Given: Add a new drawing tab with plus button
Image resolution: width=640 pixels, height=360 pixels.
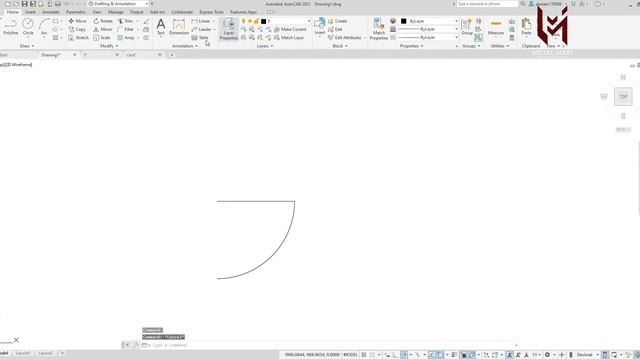Looking at the screenshot, I should coord(171,55).
